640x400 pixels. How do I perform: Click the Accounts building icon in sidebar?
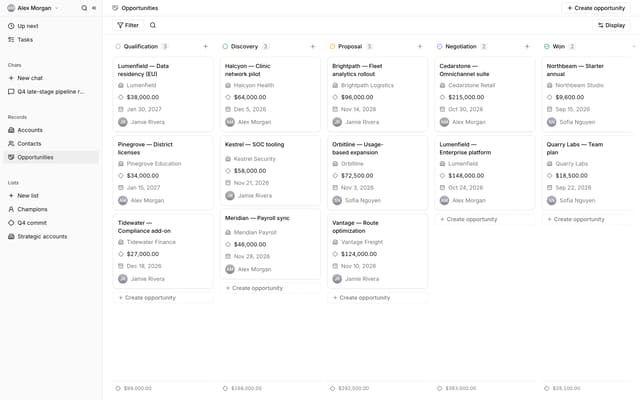[11, 130]
